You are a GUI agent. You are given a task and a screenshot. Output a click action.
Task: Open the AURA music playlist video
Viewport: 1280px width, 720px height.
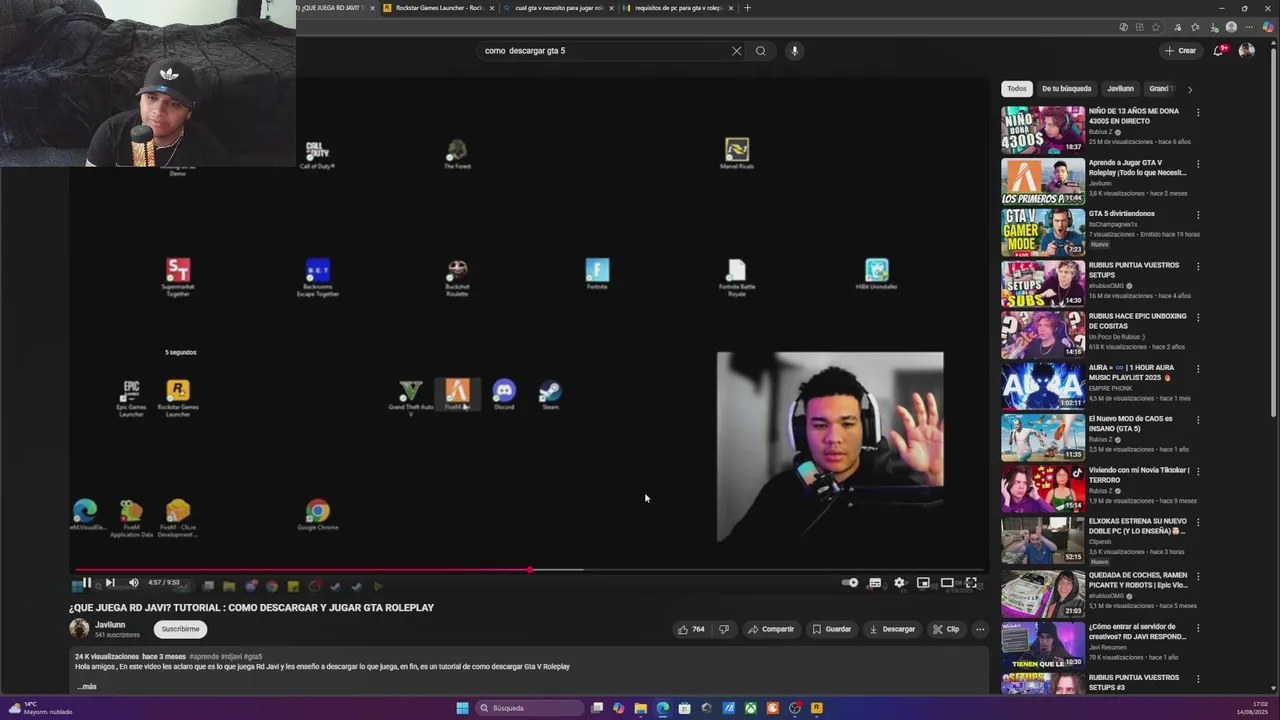(1043, 387)
